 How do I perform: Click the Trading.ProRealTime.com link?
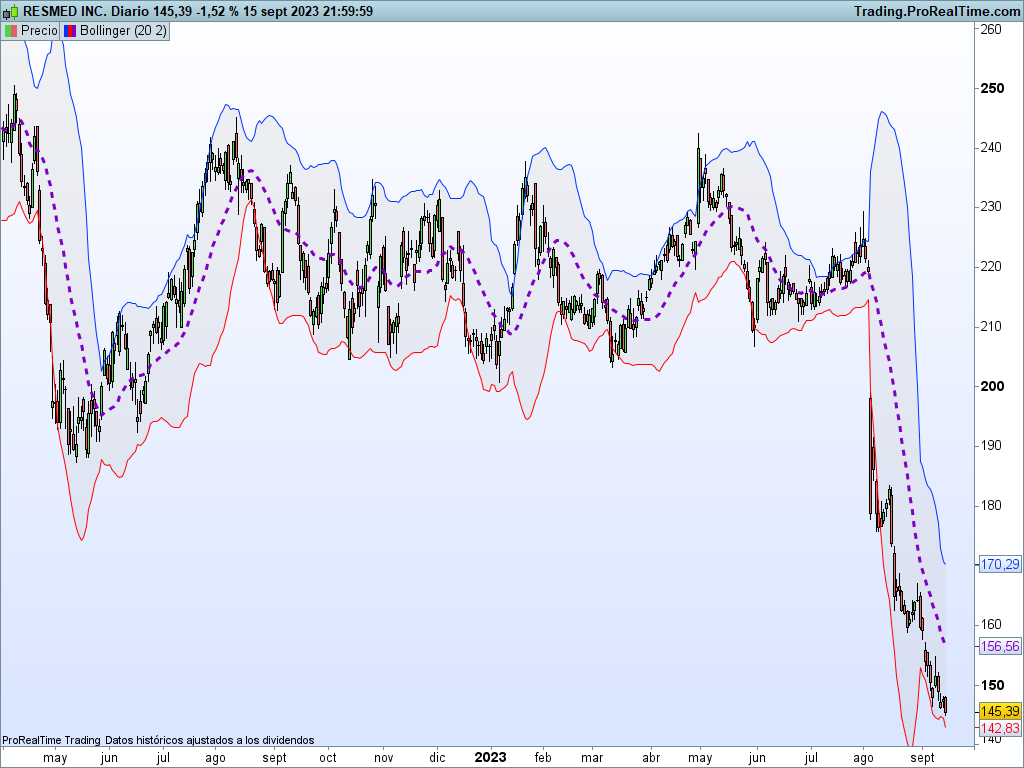coord(937,11)
